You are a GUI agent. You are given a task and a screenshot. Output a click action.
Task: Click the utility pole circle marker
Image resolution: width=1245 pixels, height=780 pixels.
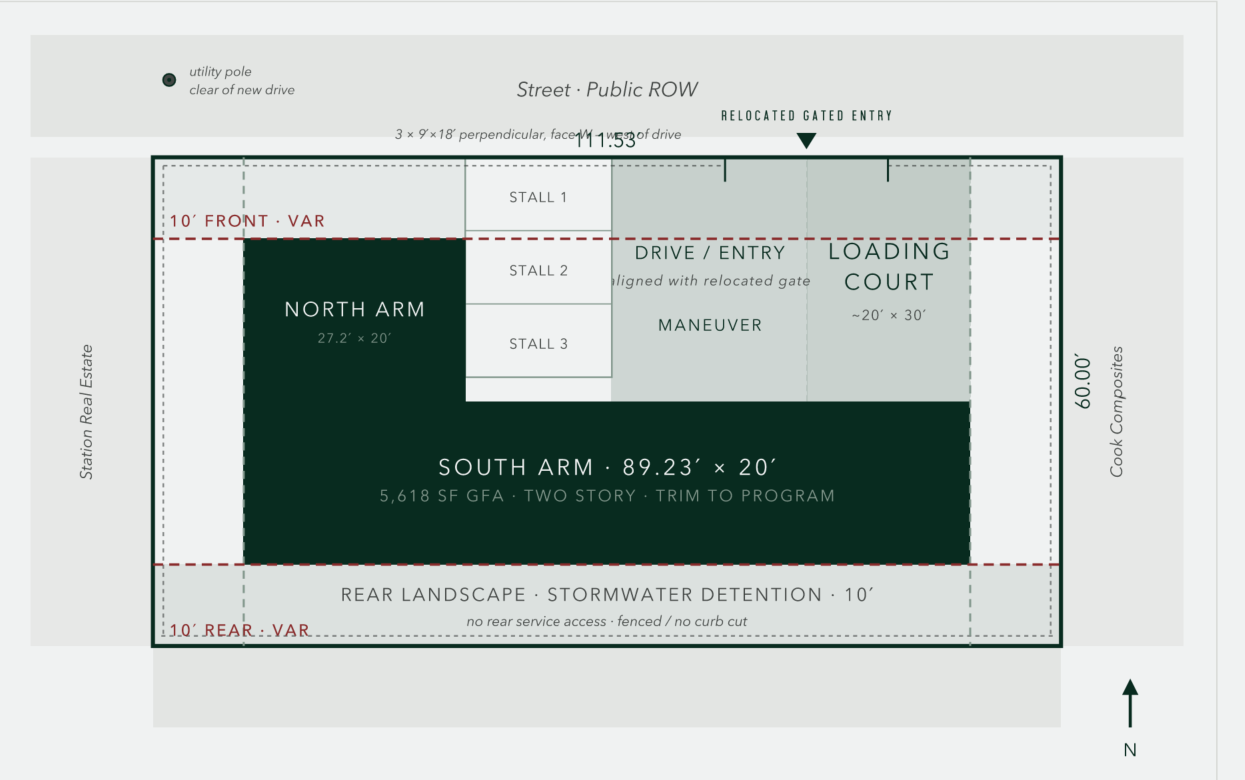coord(169,80)
